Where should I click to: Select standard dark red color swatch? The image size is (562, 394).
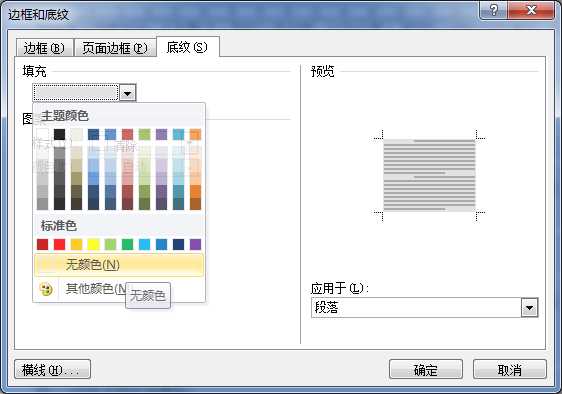pyautogui.click(x=42, y=245)
